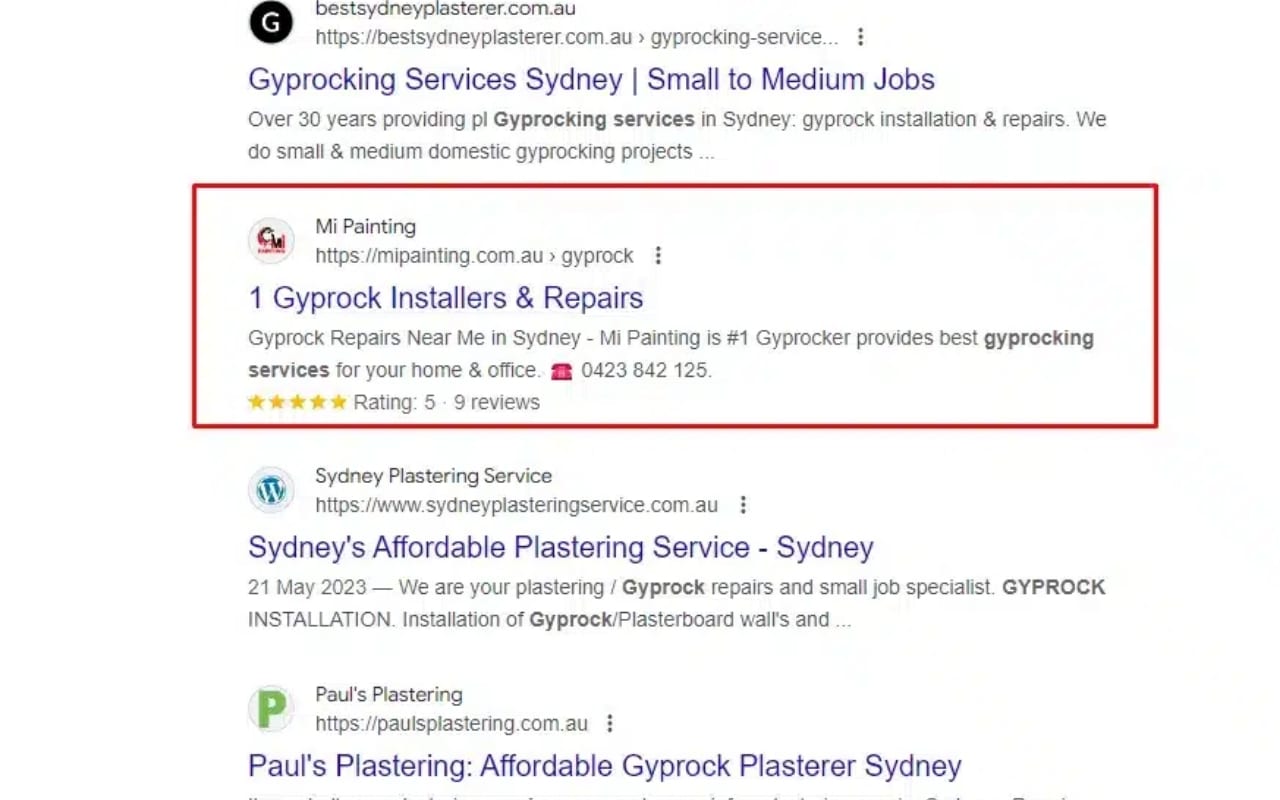1280x800 pixels.
Task: Click the mipainting.com.au › gyprock URL
Action: [x=474, y=256]
